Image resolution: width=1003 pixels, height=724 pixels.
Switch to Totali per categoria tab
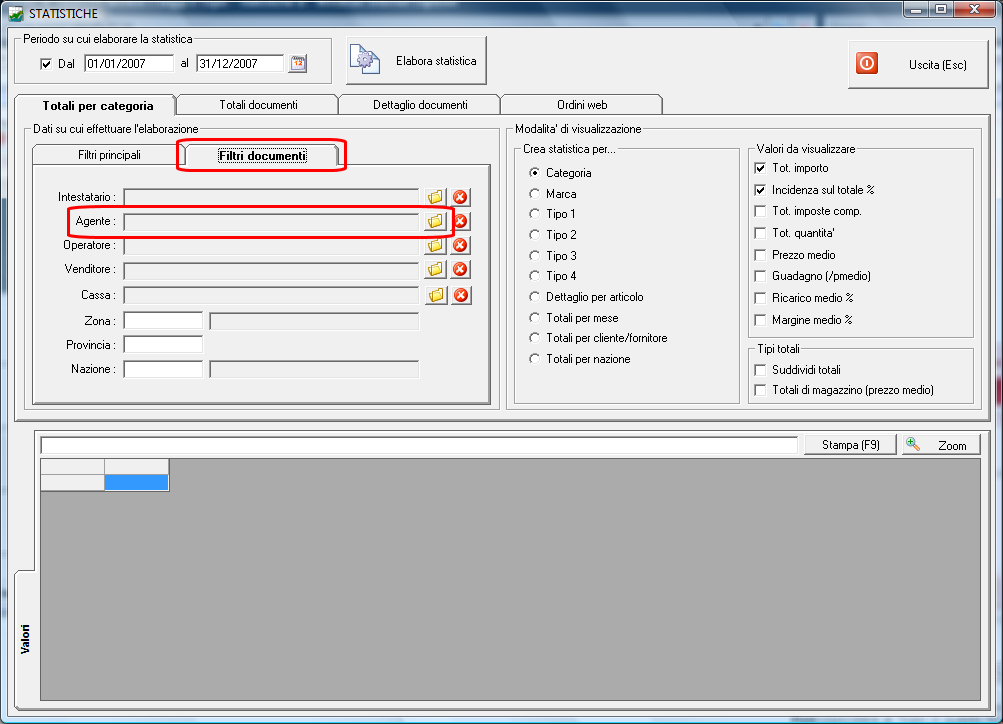coord(97,106)
